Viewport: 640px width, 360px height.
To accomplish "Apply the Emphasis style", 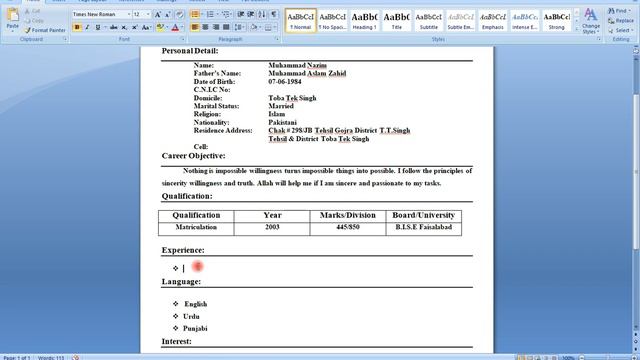I will pyautogui.click(x=493, y=20).
